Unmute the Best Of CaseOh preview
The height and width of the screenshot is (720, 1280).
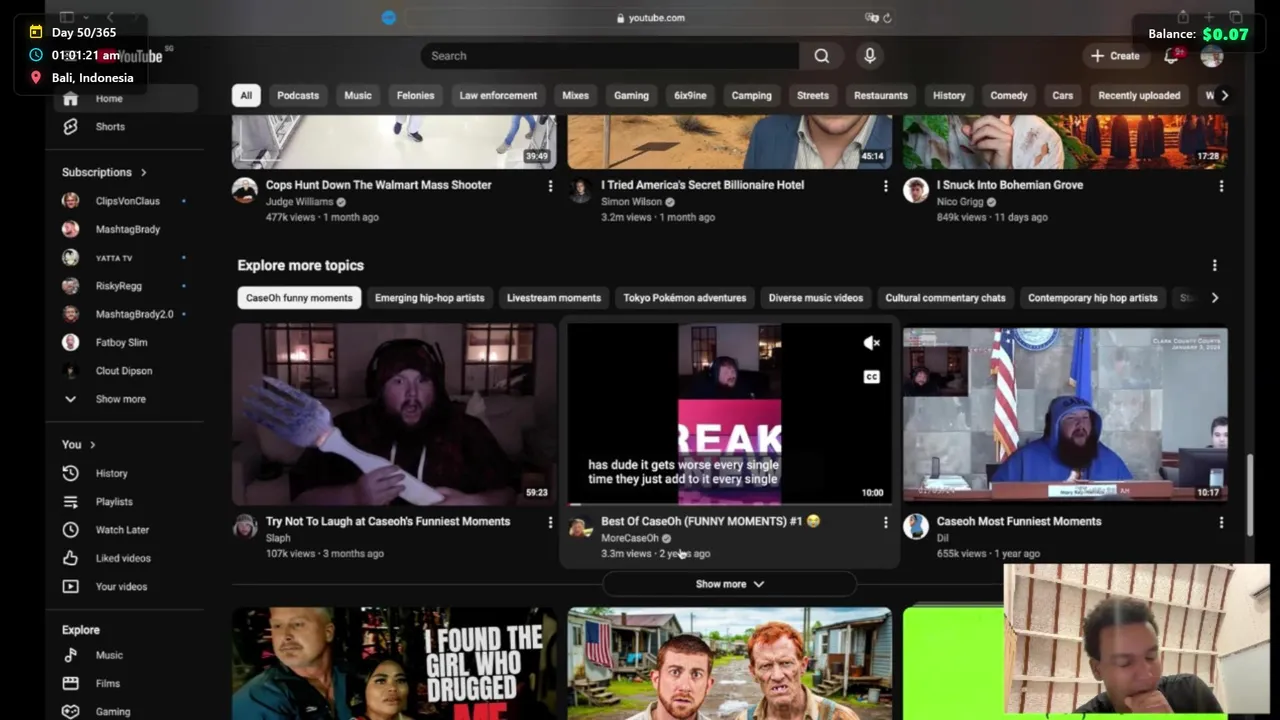click(872, 343)
